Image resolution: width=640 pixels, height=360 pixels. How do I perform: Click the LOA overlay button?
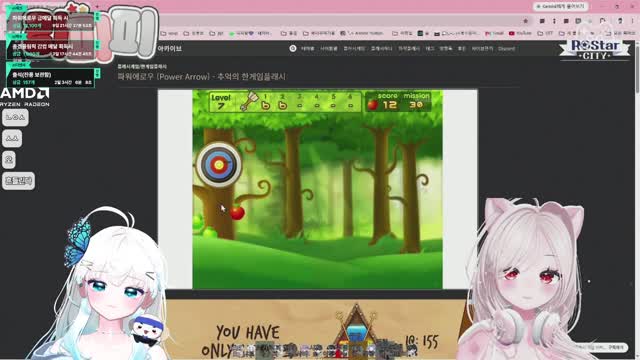click(x=16, y=118)
